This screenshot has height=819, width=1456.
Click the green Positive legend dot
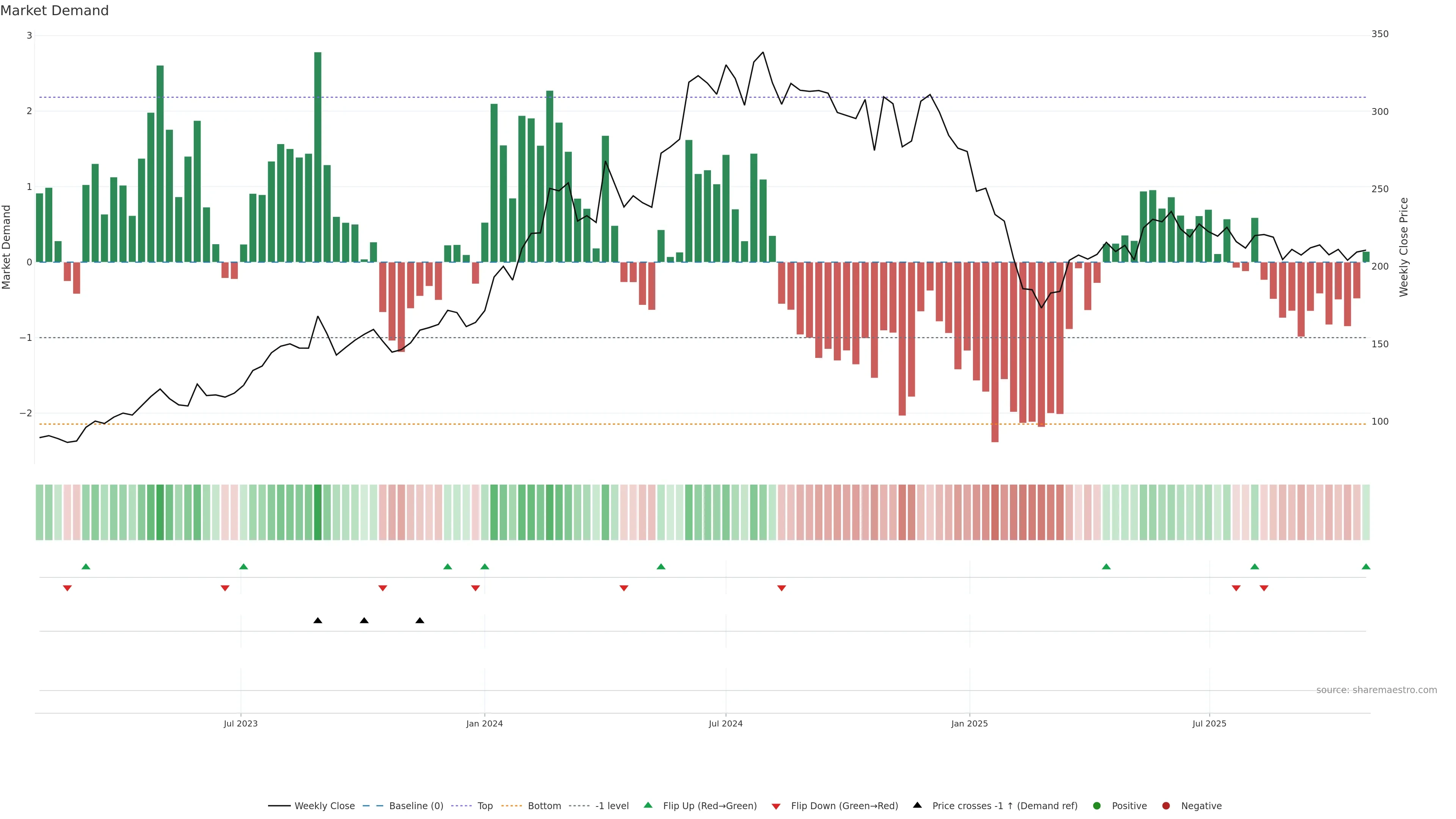click(1097, 806)
